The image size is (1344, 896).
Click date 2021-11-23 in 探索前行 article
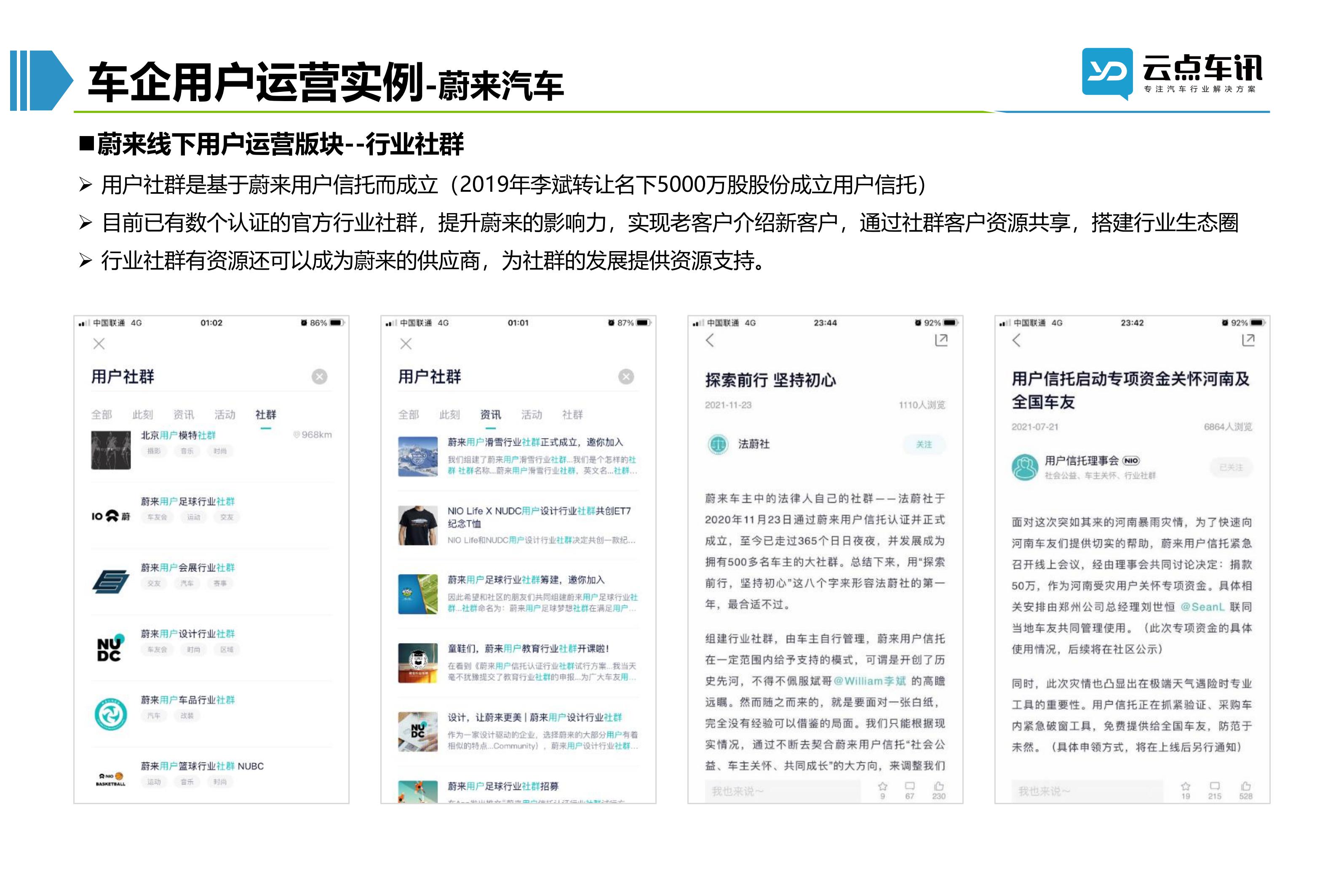pos(728,404)
